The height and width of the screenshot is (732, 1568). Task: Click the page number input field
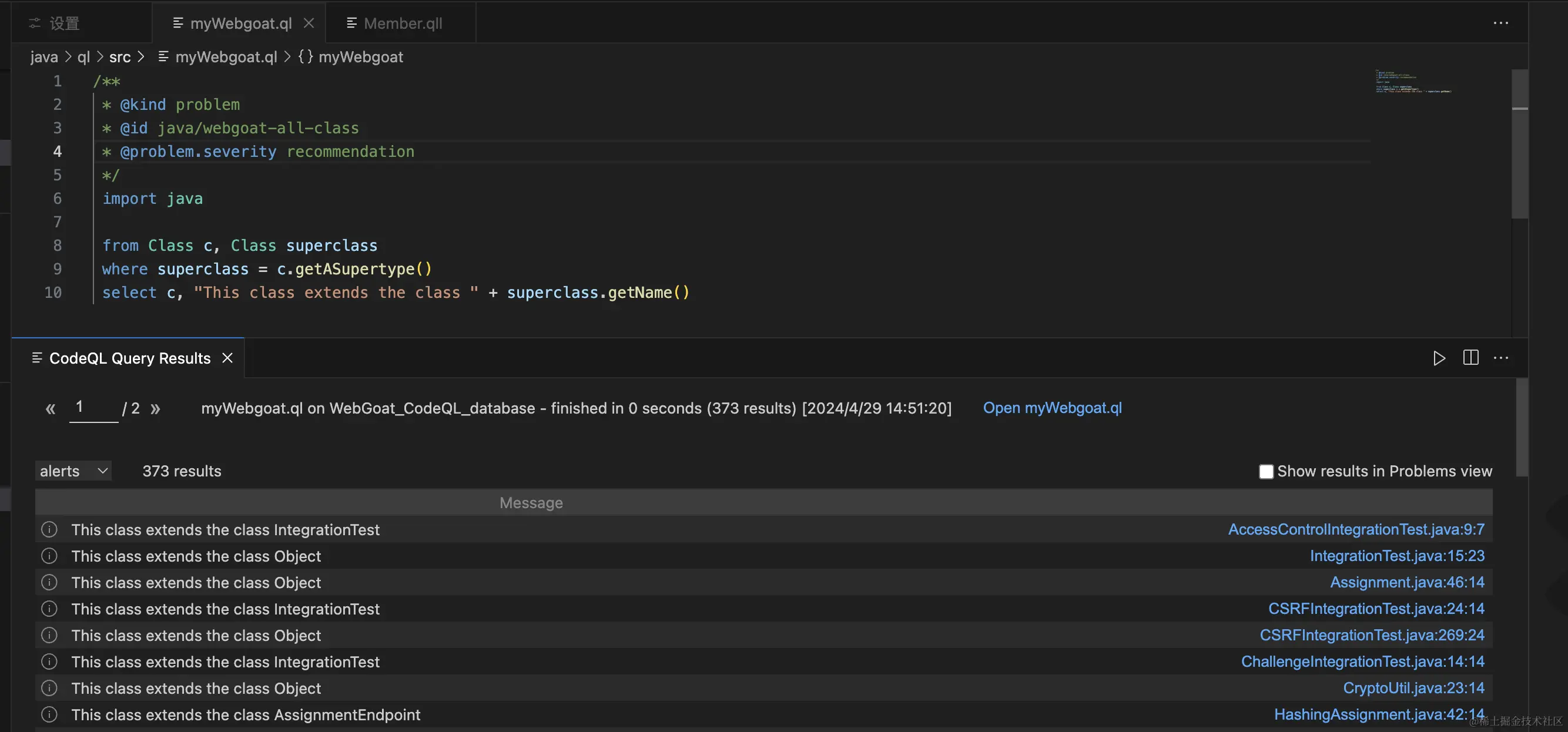[94, 408]
